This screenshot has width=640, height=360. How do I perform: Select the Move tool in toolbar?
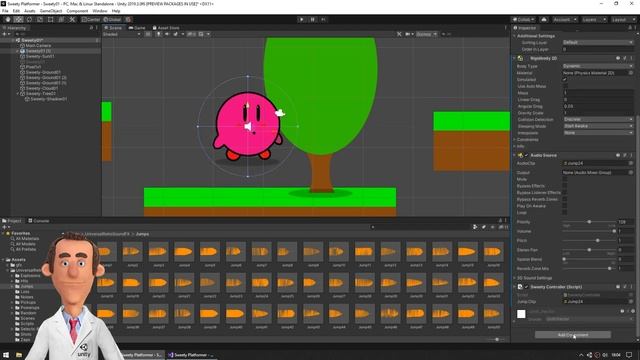[18, 19]
